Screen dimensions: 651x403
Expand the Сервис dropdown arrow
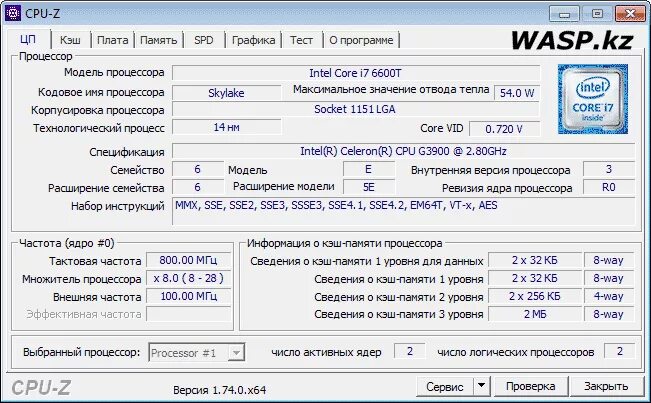(482, 386)
